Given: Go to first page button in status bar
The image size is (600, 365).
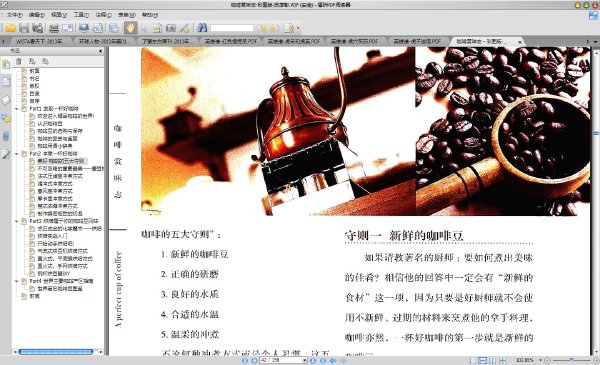Looking at the screenshot, I should 245,360.
